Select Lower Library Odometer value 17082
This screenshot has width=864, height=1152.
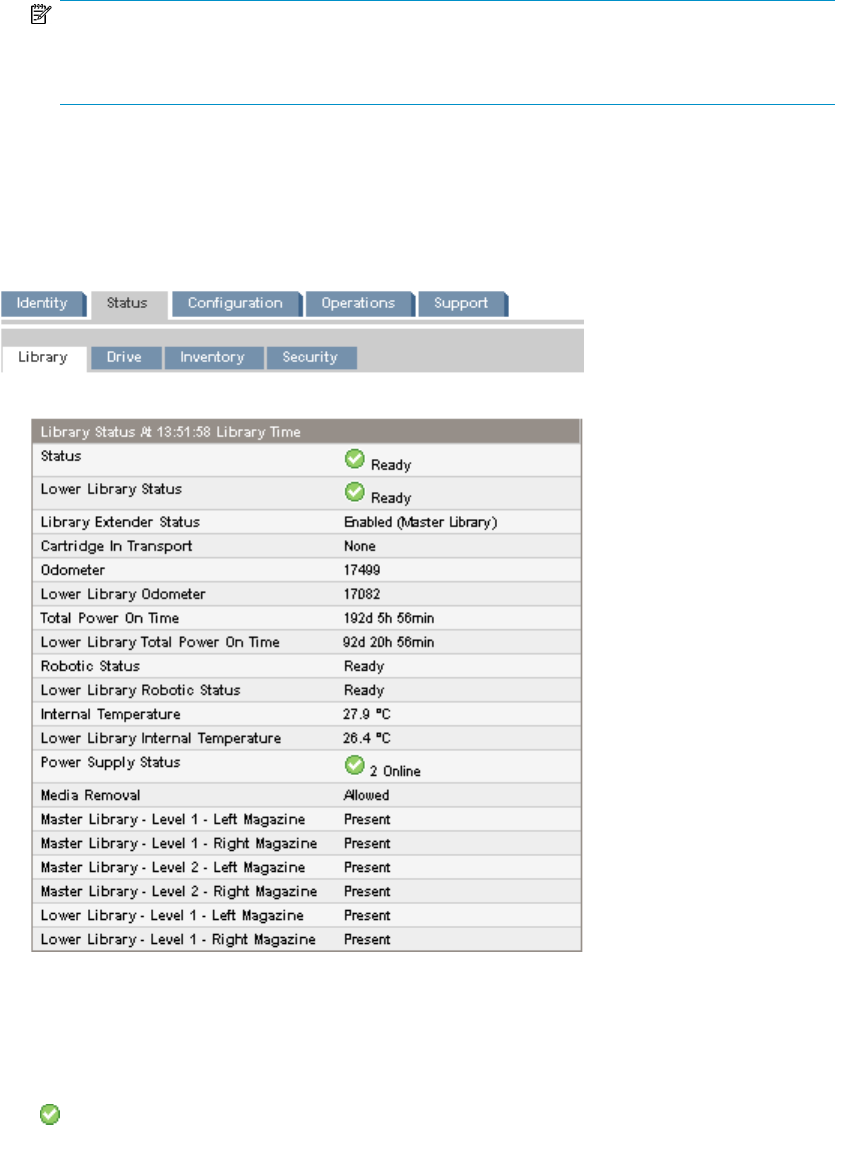[x=361, y=594]
